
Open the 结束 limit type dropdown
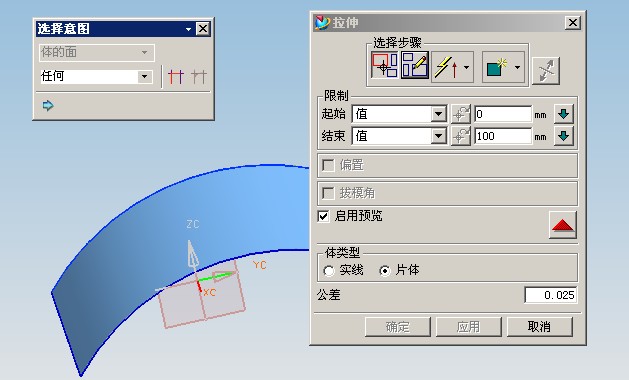tap(439, 136)
